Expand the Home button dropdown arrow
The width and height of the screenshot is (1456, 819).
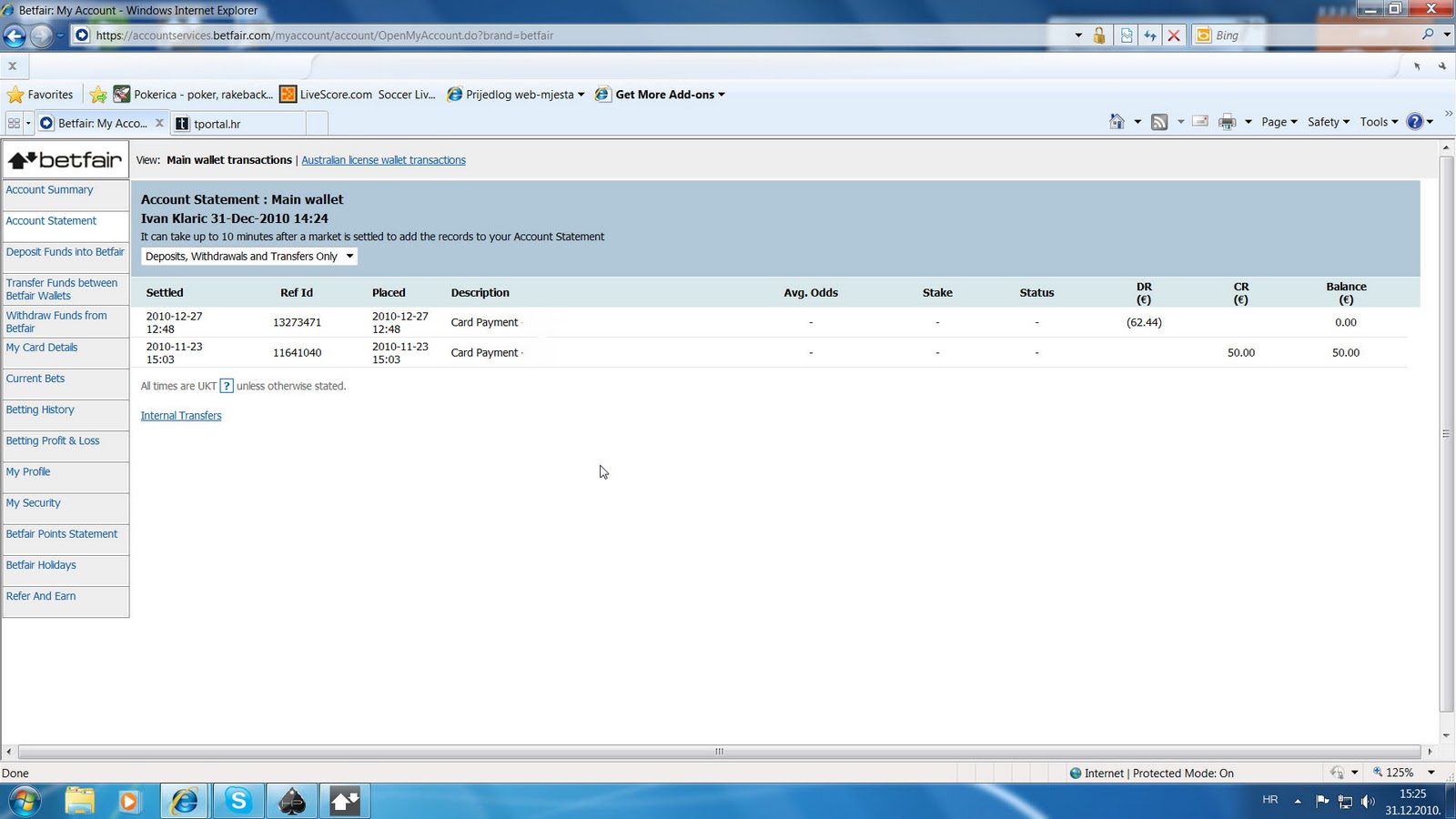[x=1137, y=122]
